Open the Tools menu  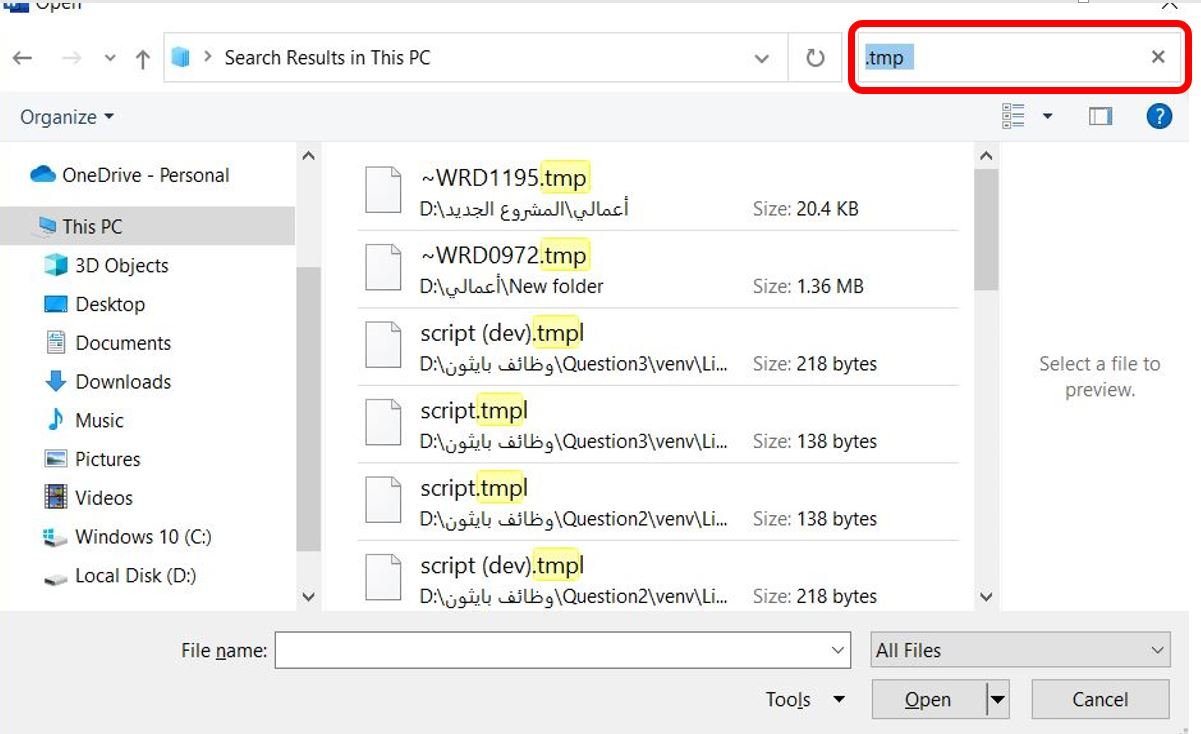pyautogui.click(x=805, y=700)
